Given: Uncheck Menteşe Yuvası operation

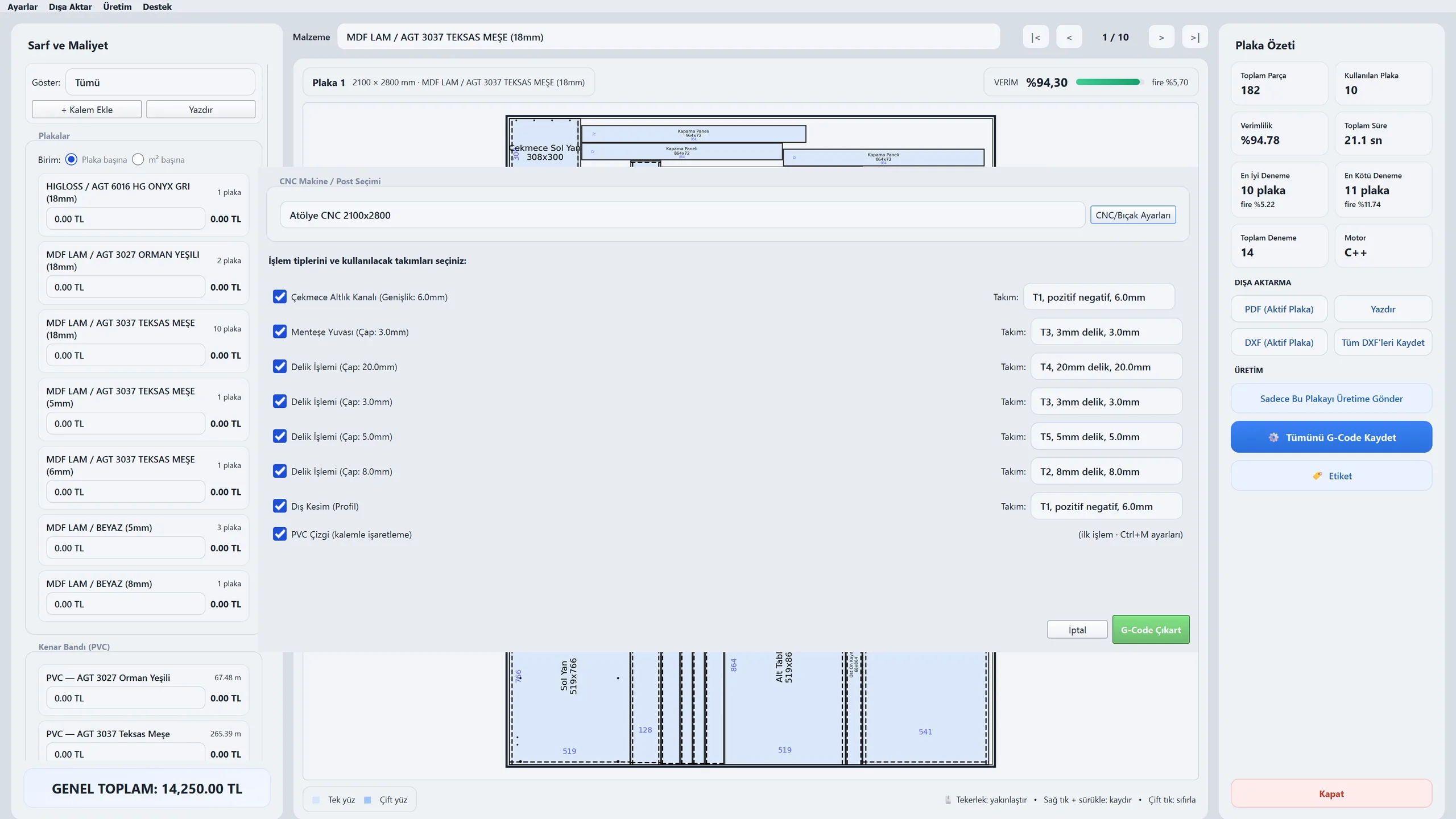Looking at the screenshot, I should [x=280, y=332].
